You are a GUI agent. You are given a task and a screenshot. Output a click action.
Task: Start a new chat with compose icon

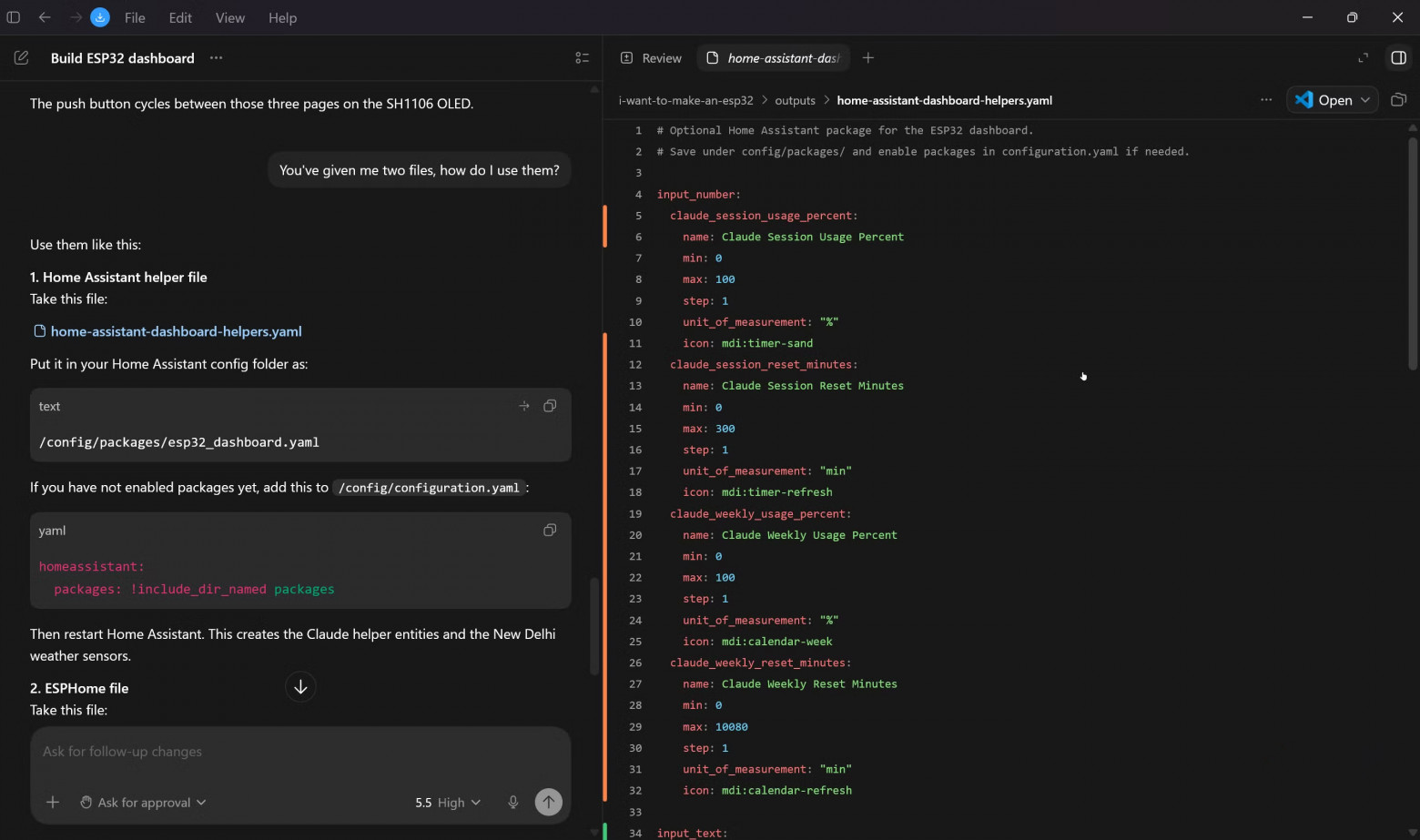(22, 57)
